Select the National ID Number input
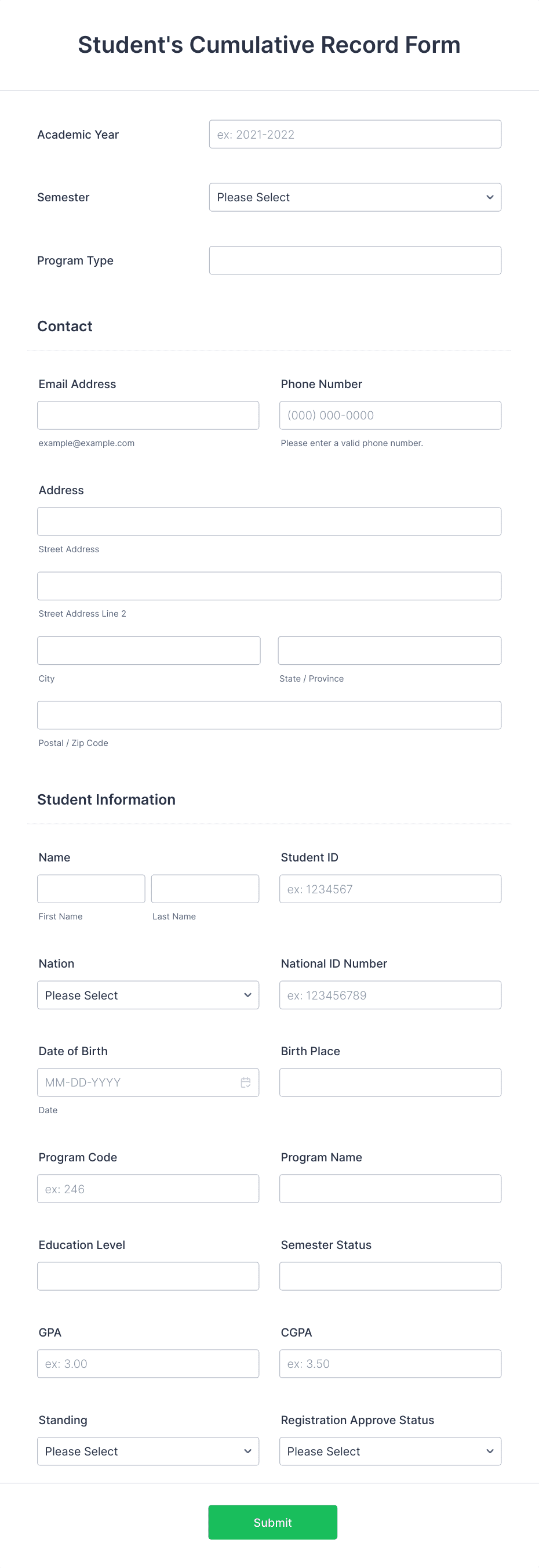This screenshot has height=1568, width=539. pyautogui.click(x=390, y=994)
